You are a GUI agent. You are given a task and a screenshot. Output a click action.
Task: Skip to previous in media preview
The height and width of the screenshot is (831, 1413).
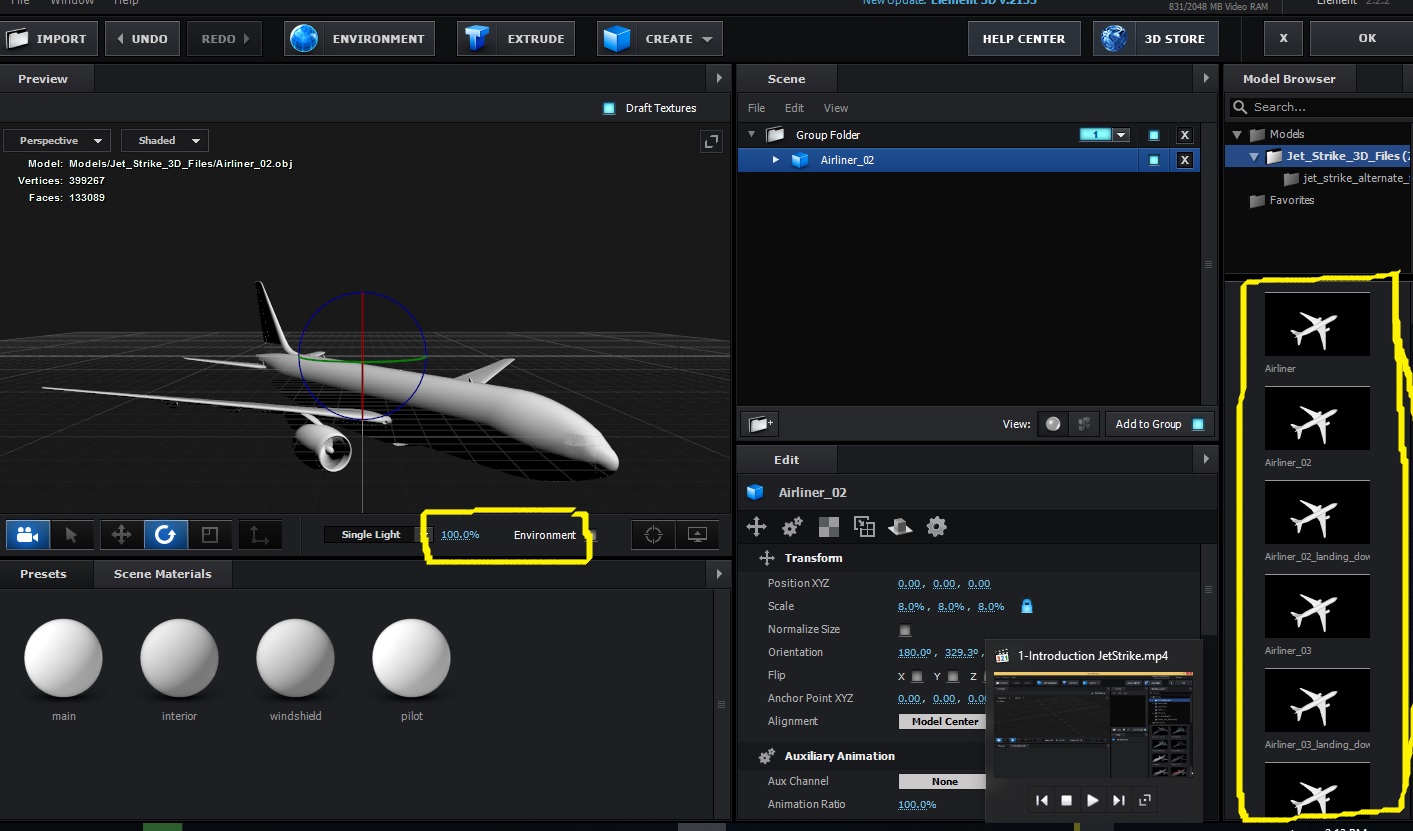1041,800
